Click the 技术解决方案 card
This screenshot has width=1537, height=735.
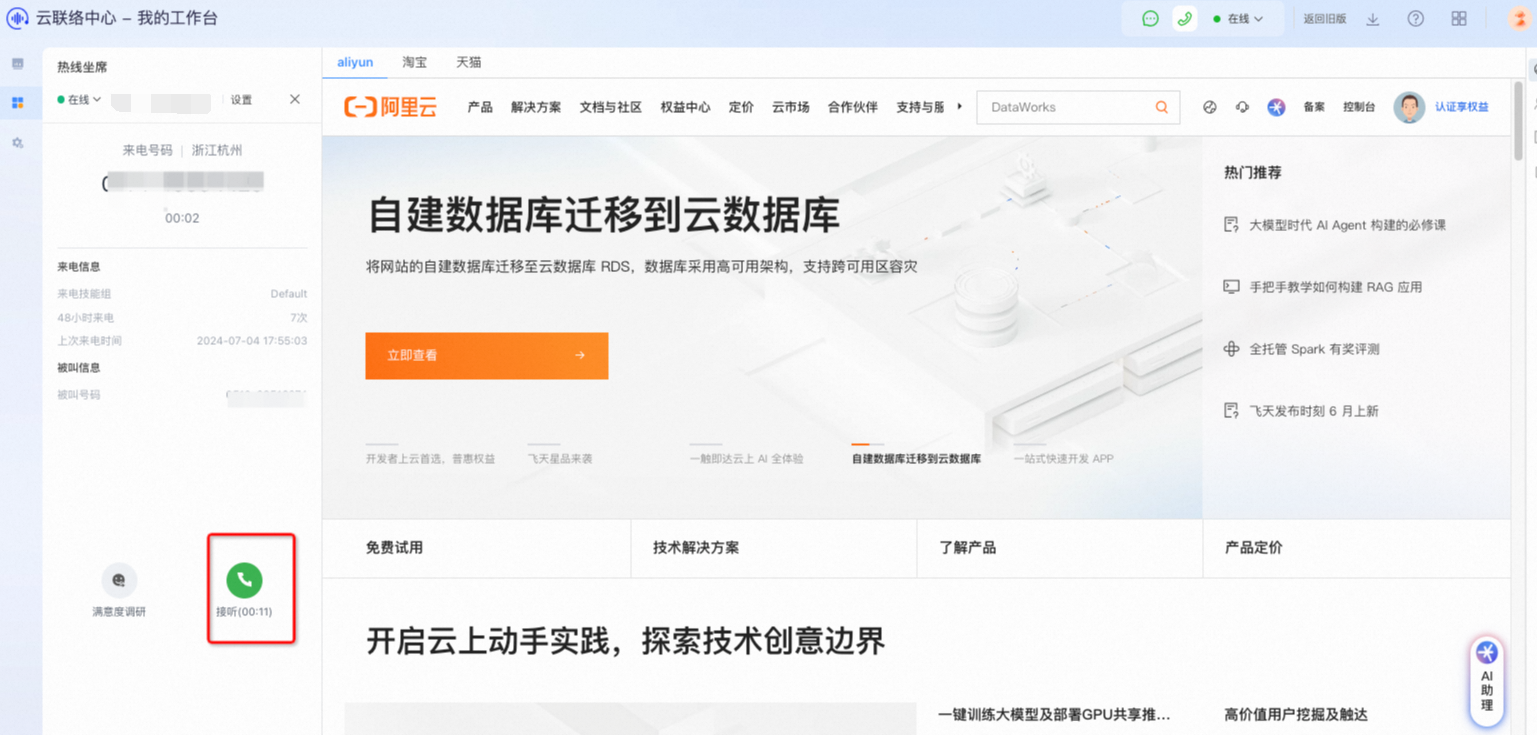(x=773, y=548)
